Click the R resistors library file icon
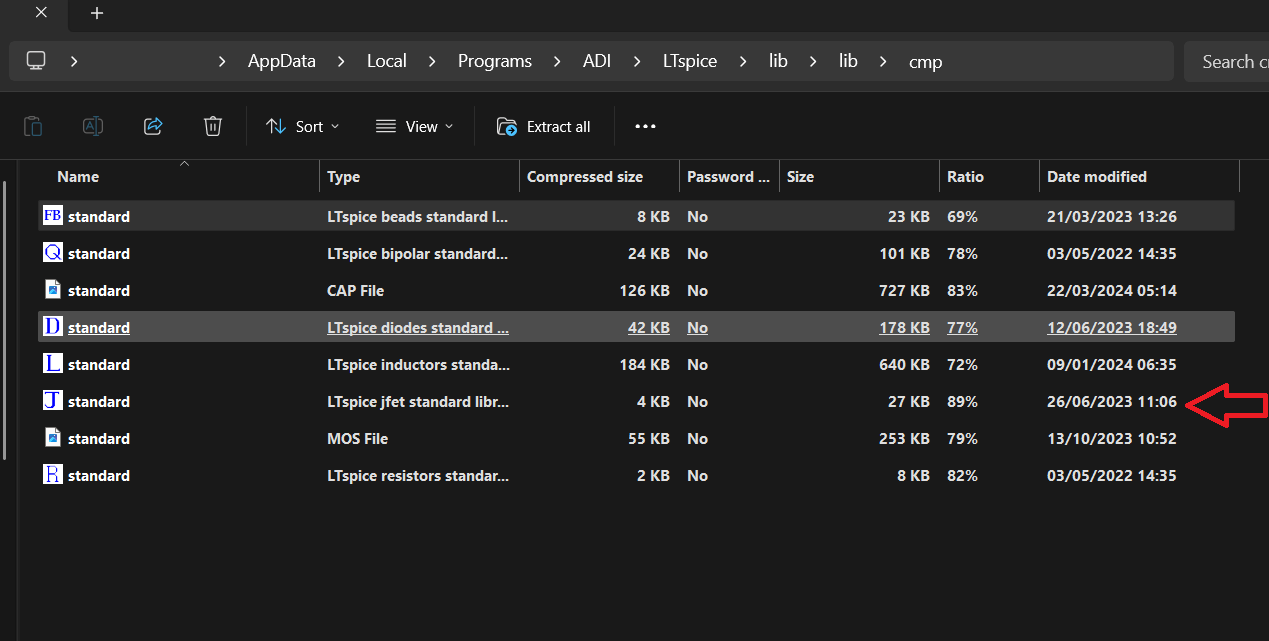 pyautogui.click(x=53, y=475)
